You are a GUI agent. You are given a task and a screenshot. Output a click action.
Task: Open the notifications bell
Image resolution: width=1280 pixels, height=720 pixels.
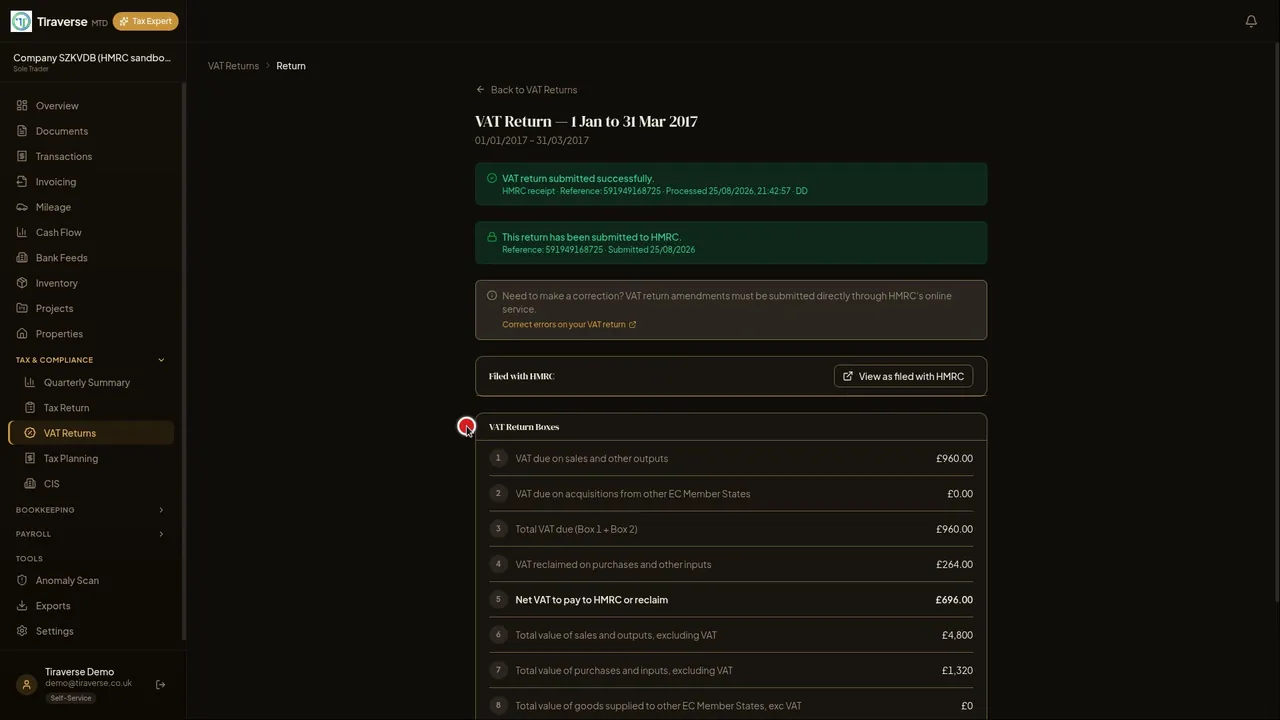click(1251, 21)
